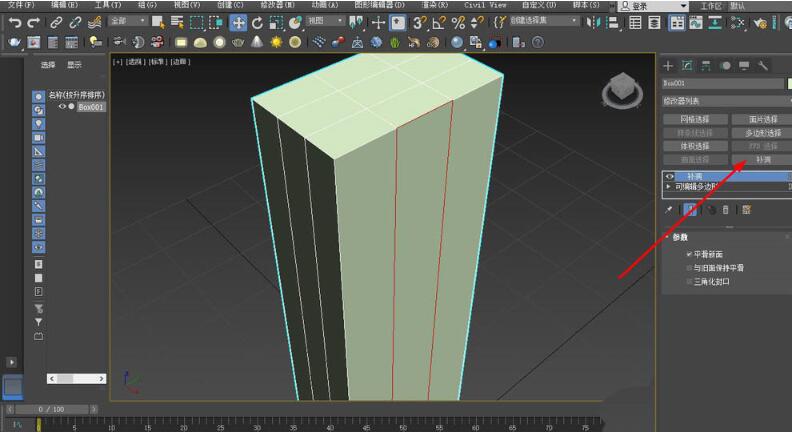This screenshot has width=792, height=432.
Task: Collapse the 参数 rollout
Action: coord(680,237)
